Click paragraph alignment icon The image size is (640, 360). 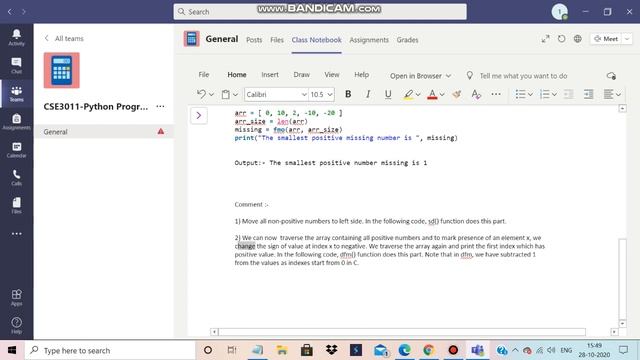click(609, 94)
